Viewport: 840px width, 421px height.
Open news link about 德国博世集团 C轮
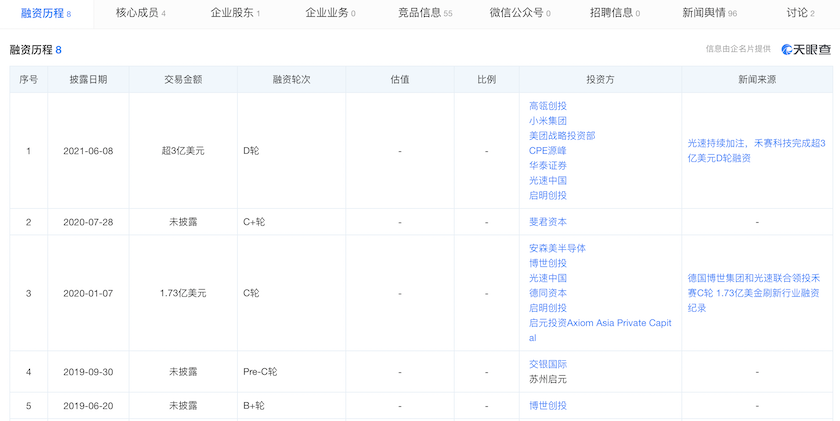pos(754,294)
